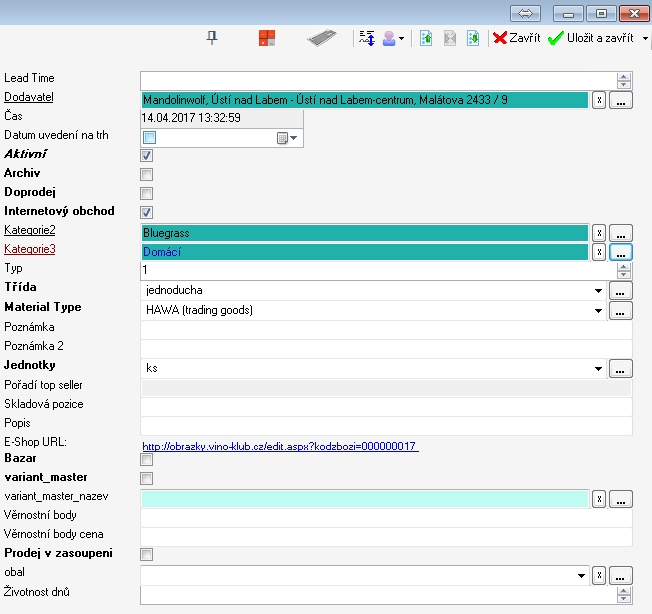Increase the Životnost dnů value
This screenshot has width=652, height=614.
coord(623,591)
